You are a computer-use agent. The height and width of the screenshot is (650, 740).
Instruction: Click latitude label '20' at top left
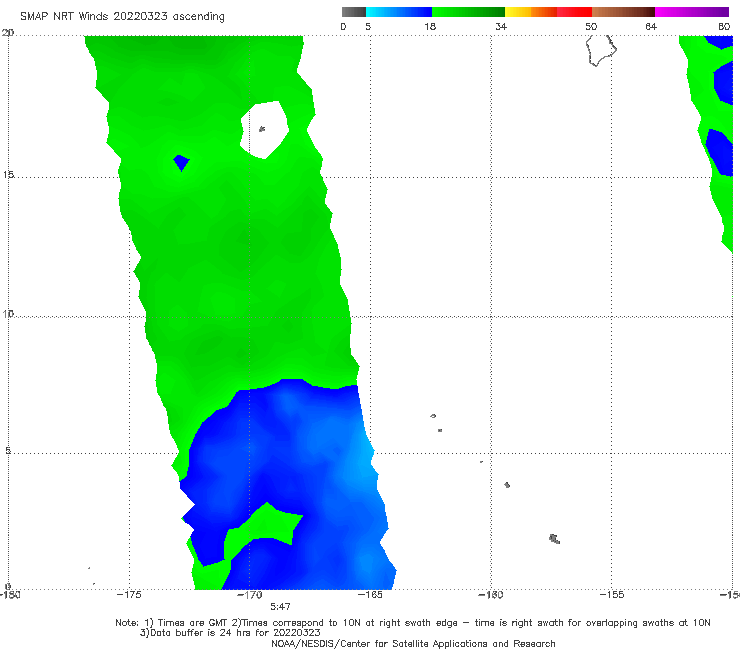pos(8,33)
